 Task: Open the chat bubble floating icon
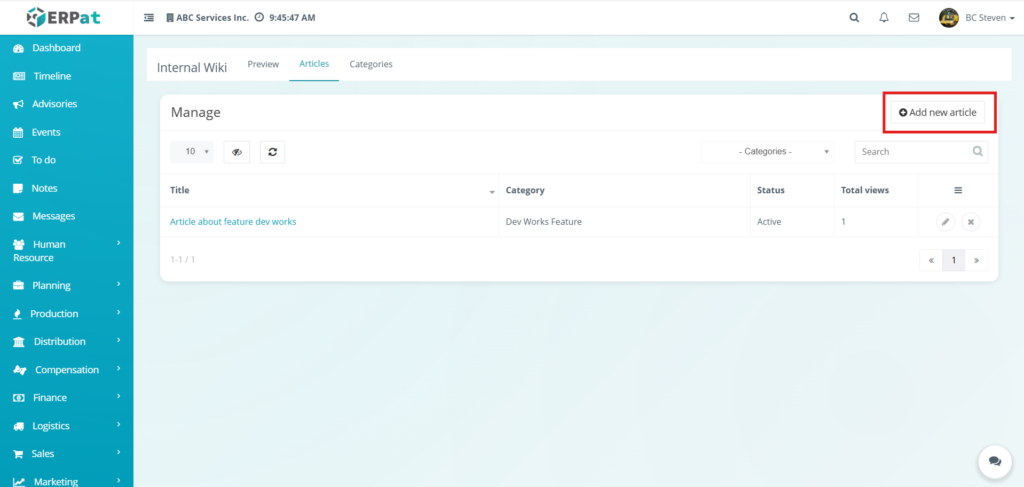(x=994, y=461)
